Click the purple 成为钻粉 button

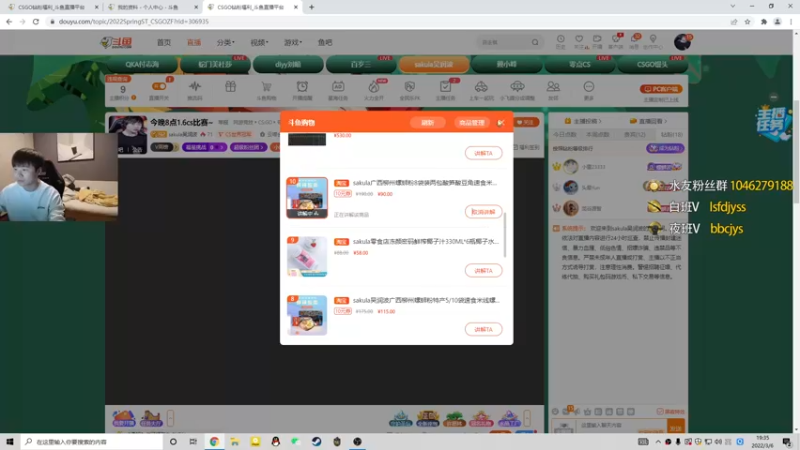(665, 148)
